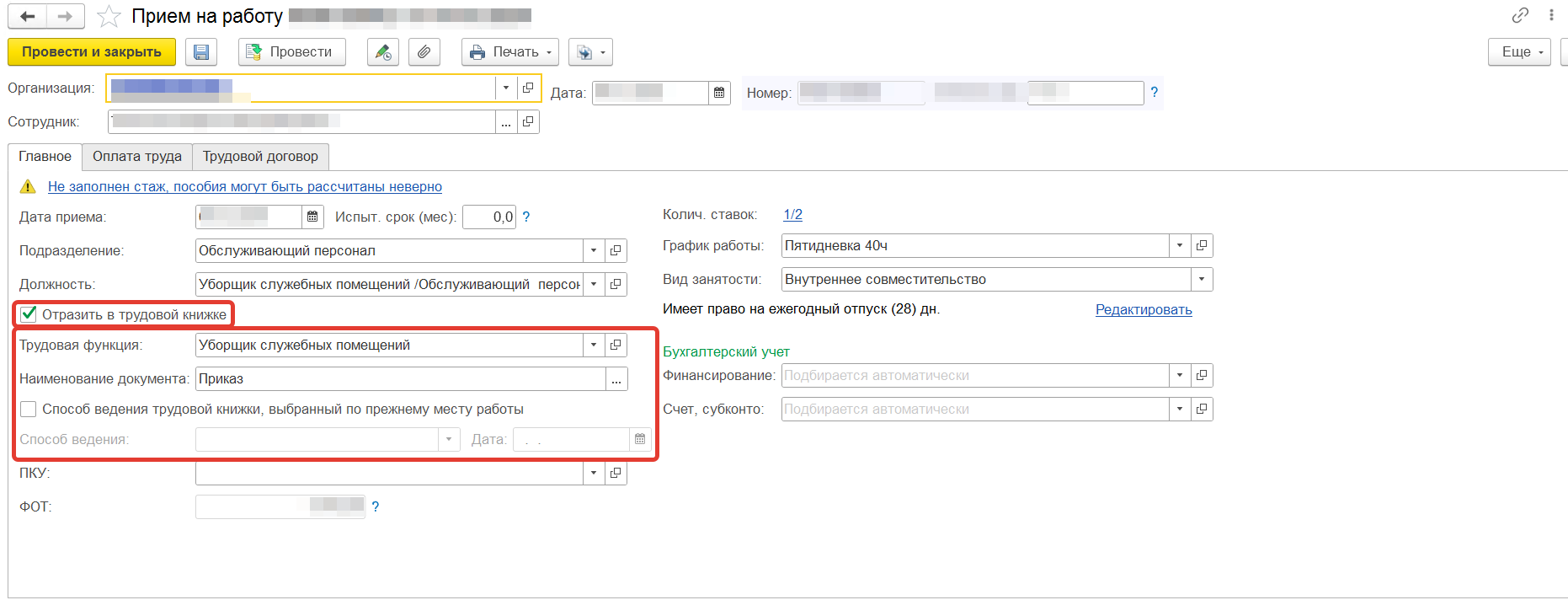Open the Трудовой договор tab
The image size is (1568, 600).
click(x=260, y=157)
